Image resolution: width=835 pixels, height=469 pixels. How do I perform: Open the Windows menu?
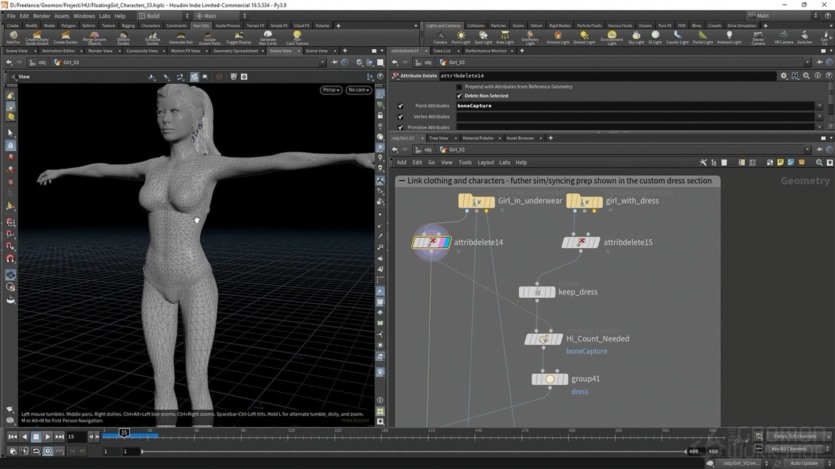[x=84, y=16]
